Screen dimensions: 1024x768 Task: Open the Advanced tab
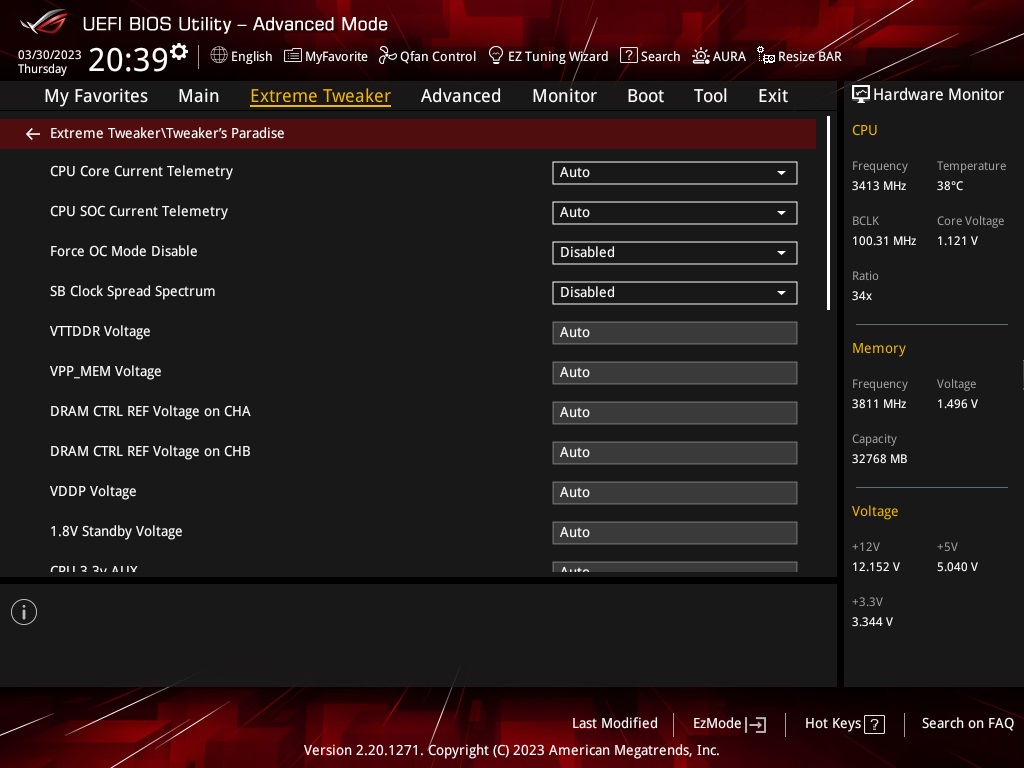(x=461, y=96)
